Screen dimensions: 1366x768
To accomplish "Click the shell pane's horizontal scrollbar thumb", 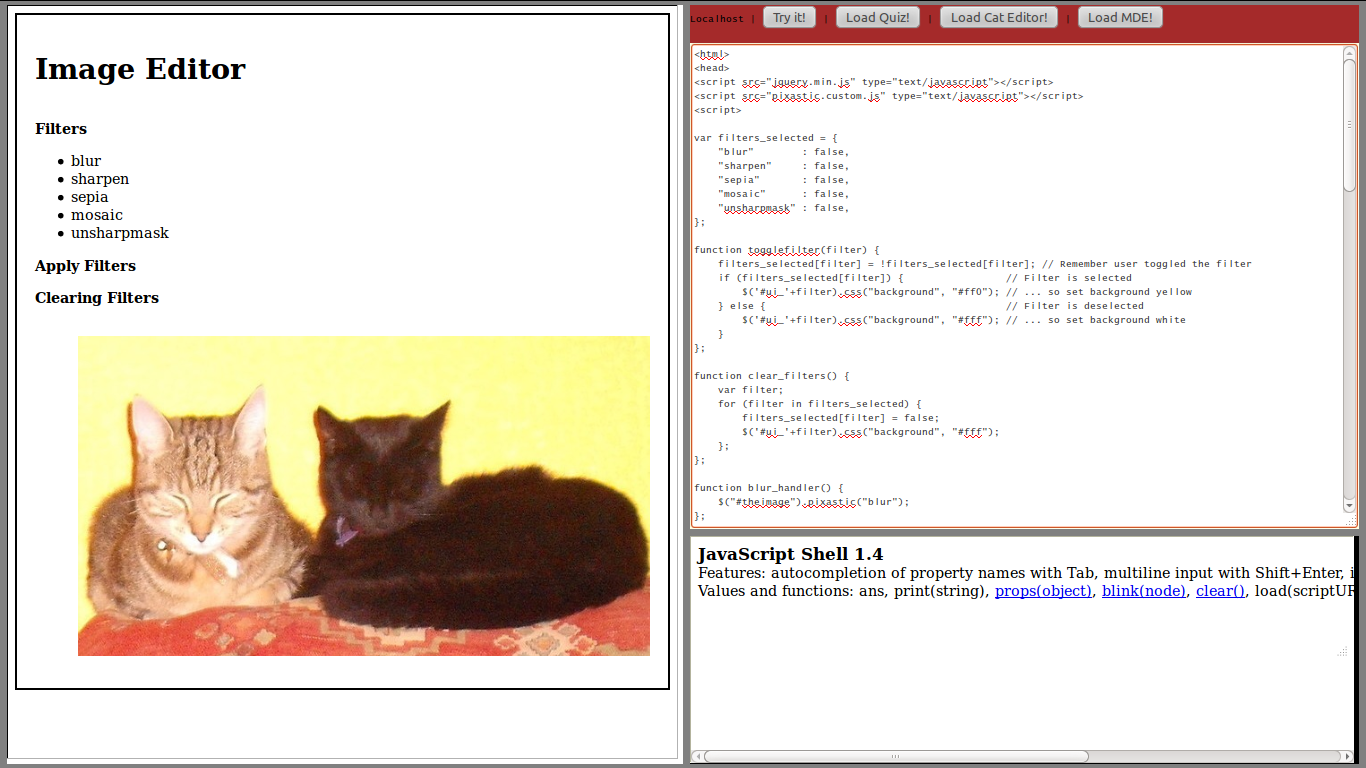I will tap(896, 756).
